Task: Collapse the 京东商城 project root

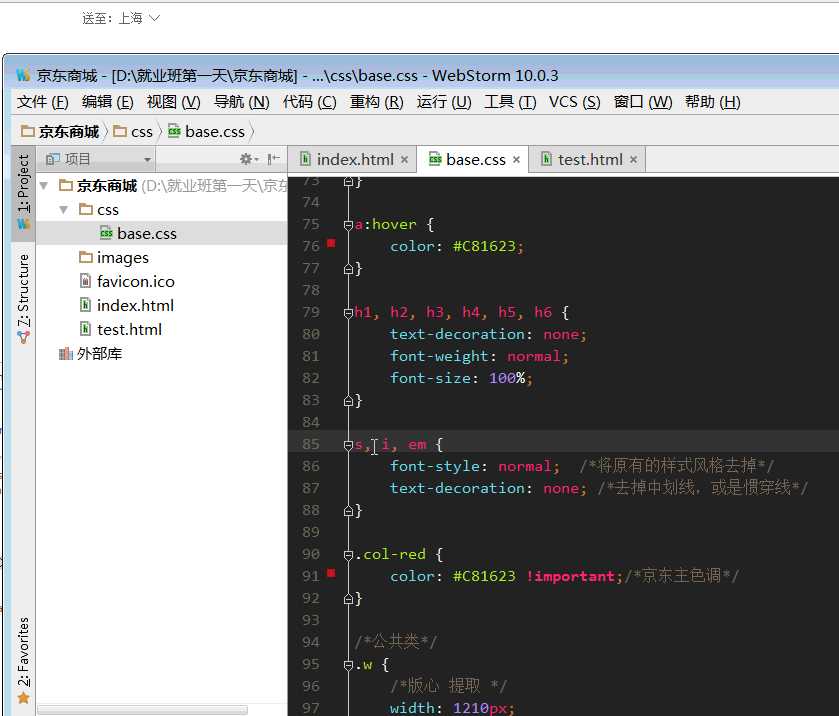Action: point(44,186)
